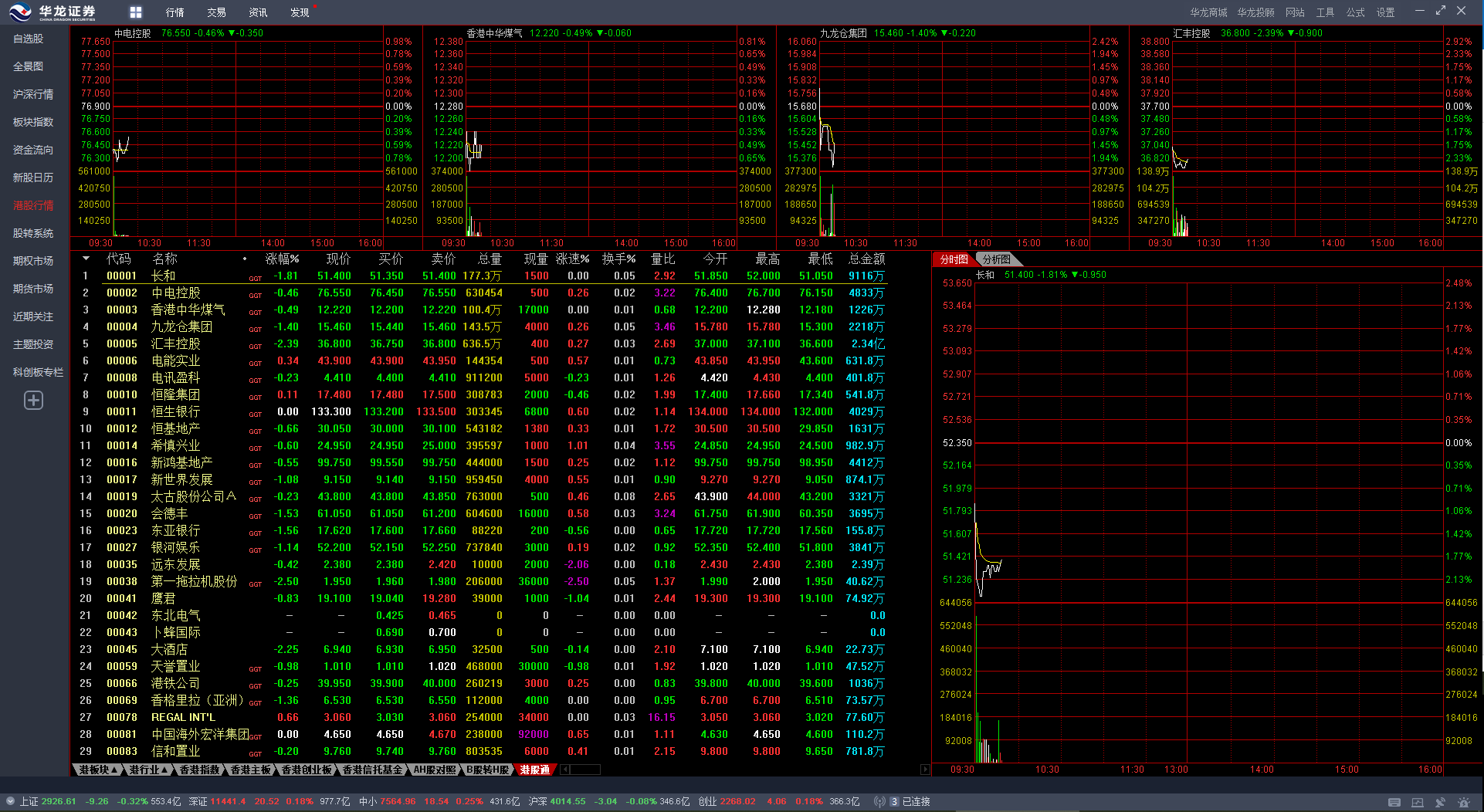Click the 九龙仓集团 mini chart title
Image resolution: width=1484 pixels, height=812 pixels.
pyautogui.click(x=843, y=33)
